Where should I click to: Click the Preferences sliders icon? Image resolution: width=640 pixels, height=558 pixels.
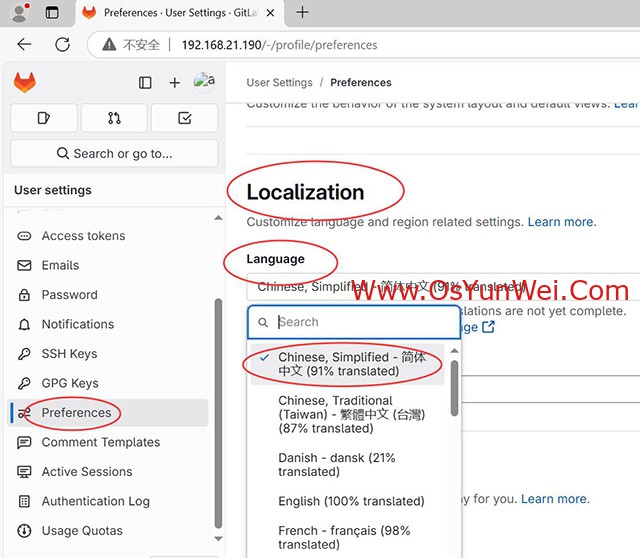tap(24, 413)
